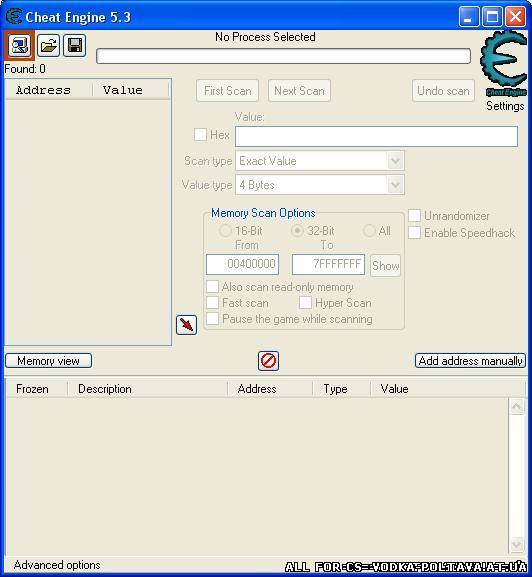Load a cheat table with the open folder icon

coord(48,46)
